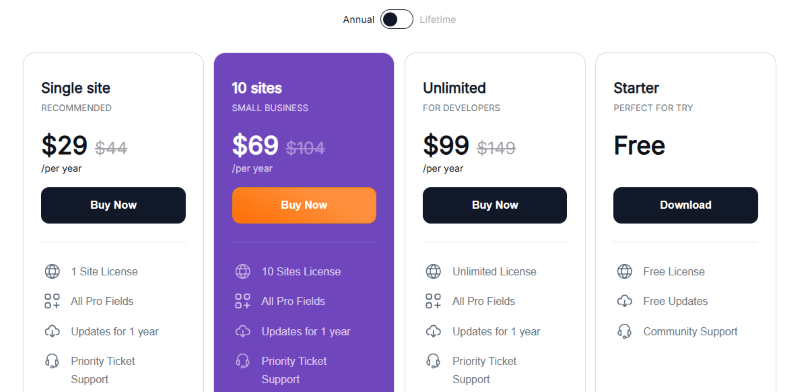This screenshot has height=392, width=800.
Task: Click the $69 price in 10 sites plan
Action: (x=255, y=145)
